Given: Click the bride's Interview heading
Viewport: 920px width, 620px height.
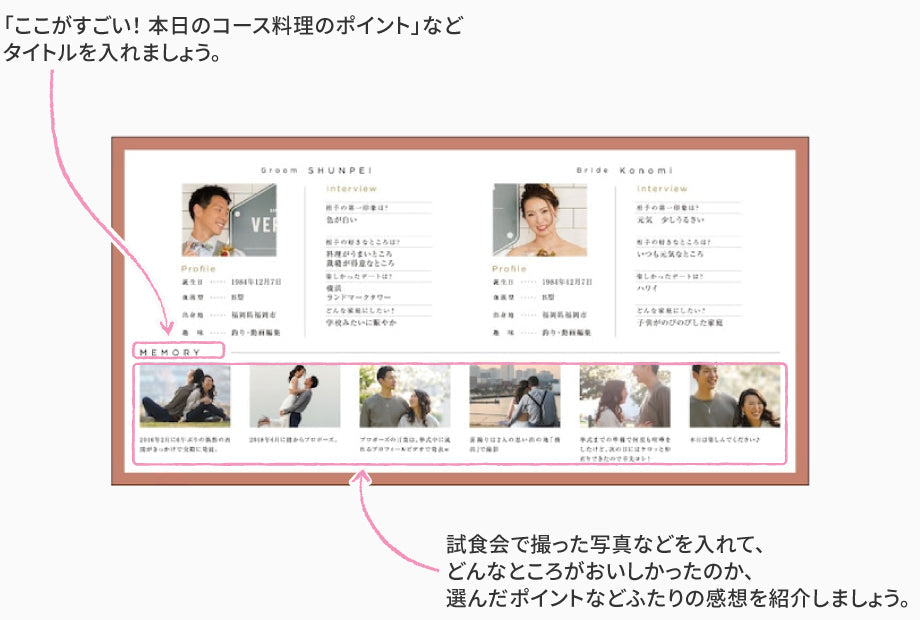Looking at the screenshot, I should click(x=663, y=188).
